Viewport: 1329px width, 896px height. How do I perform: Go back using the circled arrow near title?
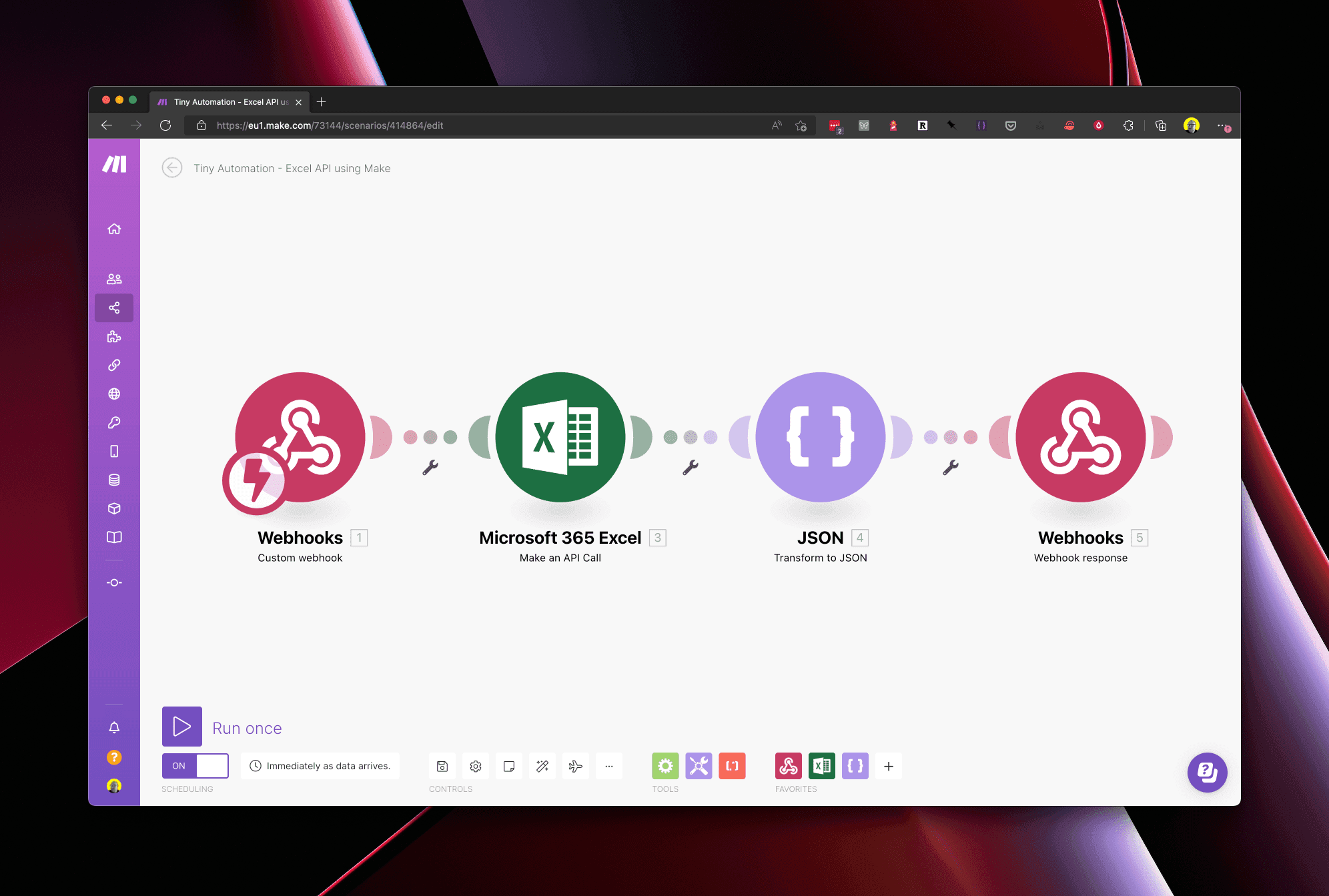pyautogui.click(x=172, y=167)
